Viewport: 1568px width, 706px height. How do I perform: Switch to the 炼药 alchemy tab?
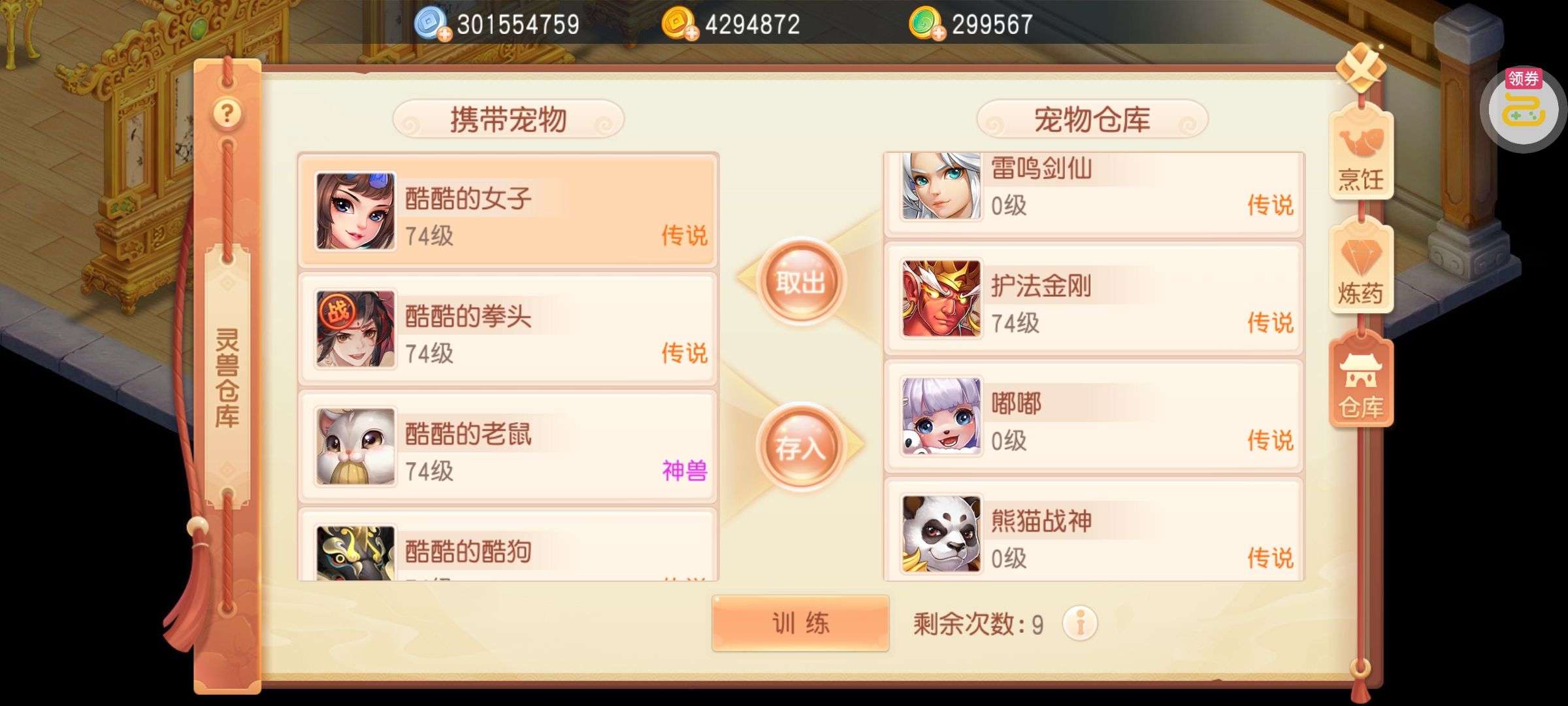point(1361,267)
